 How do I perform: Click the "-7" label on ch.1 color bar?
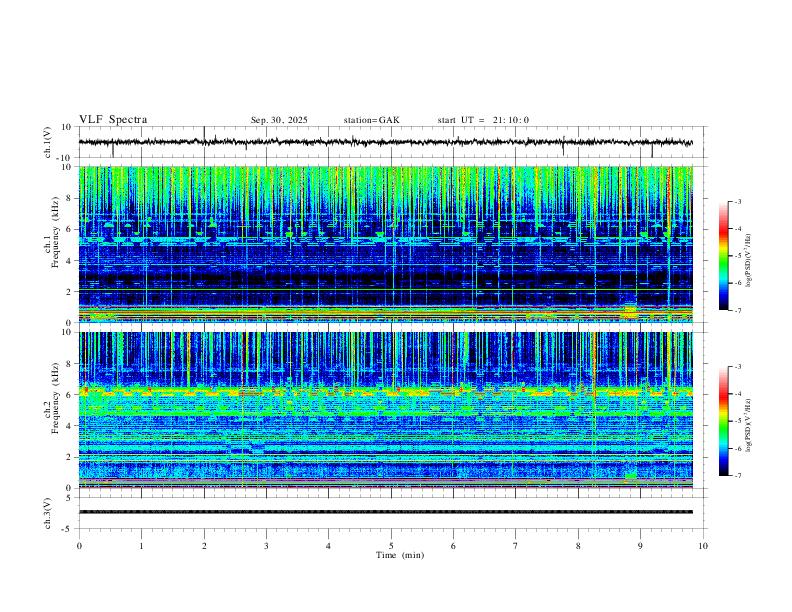(738, 310)
